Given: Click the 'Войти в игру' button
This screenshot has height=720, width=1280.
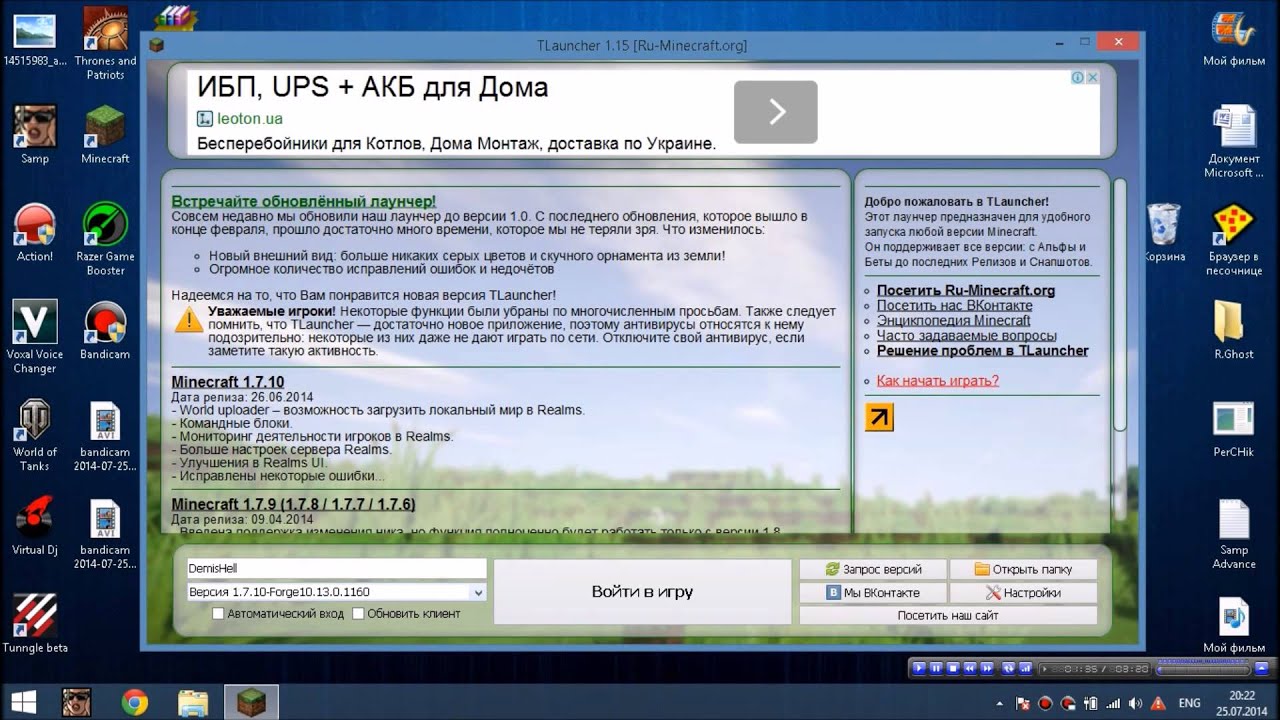Looking at the screenshot, I should pos(642,592).
